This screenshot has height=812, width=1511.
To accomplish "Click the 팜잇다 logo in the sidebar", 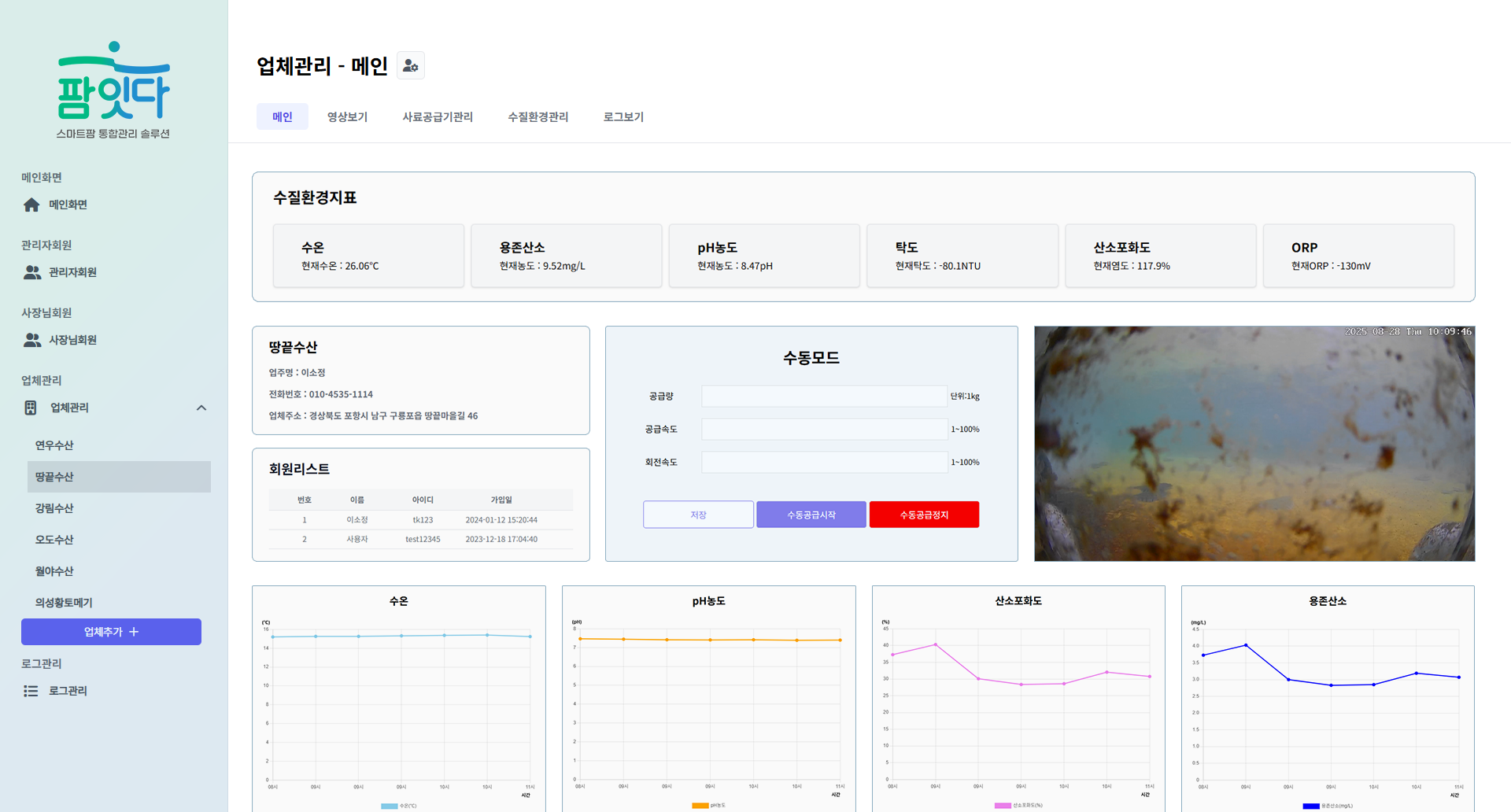I will (113, 90).
